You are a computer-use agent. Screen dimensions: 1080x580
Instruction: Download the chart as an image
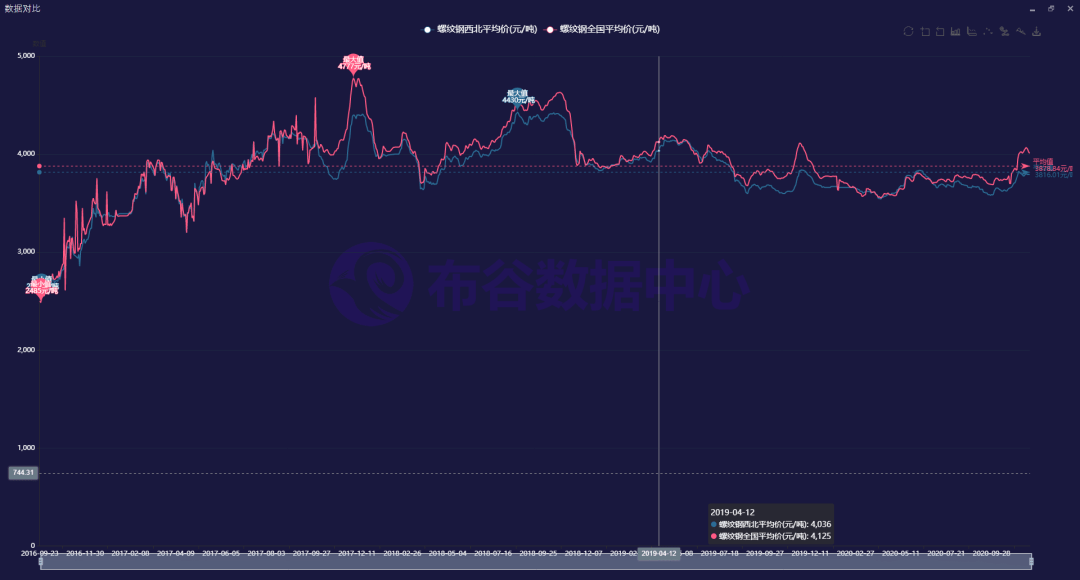pos(1037,31)
